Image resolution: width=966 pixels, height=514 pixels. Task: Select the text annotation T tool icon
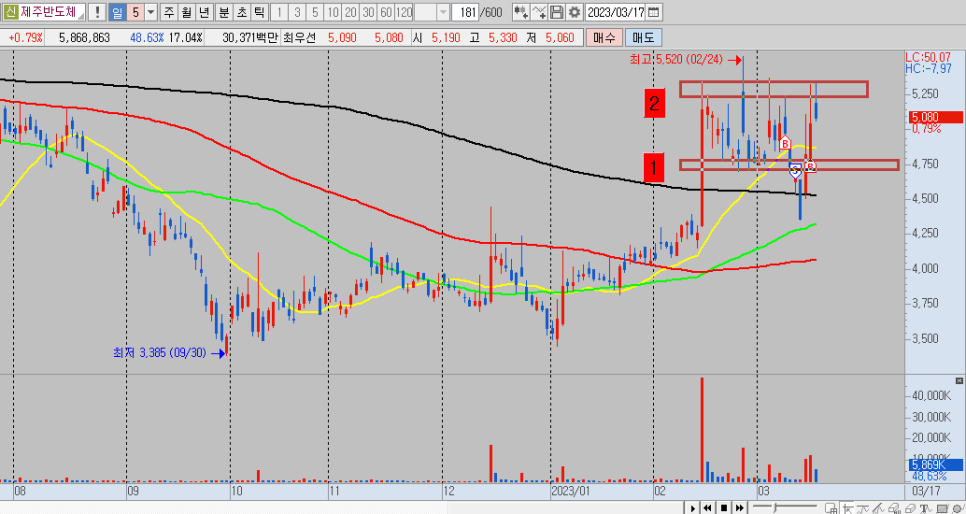pyautogui.click(x=927, y=508)
